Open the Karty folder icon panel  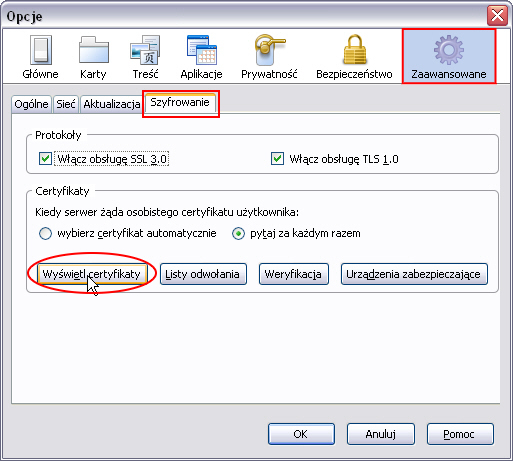(94, 50)
